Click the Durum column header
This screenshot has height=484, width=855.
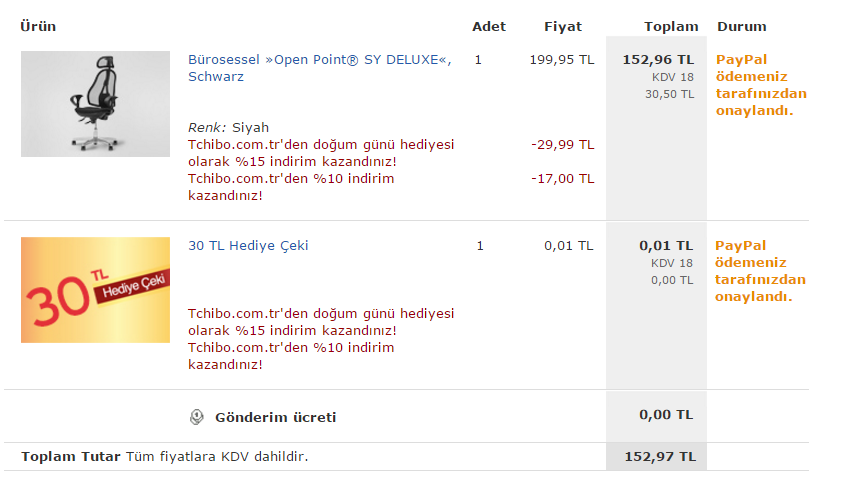[742, 27]
